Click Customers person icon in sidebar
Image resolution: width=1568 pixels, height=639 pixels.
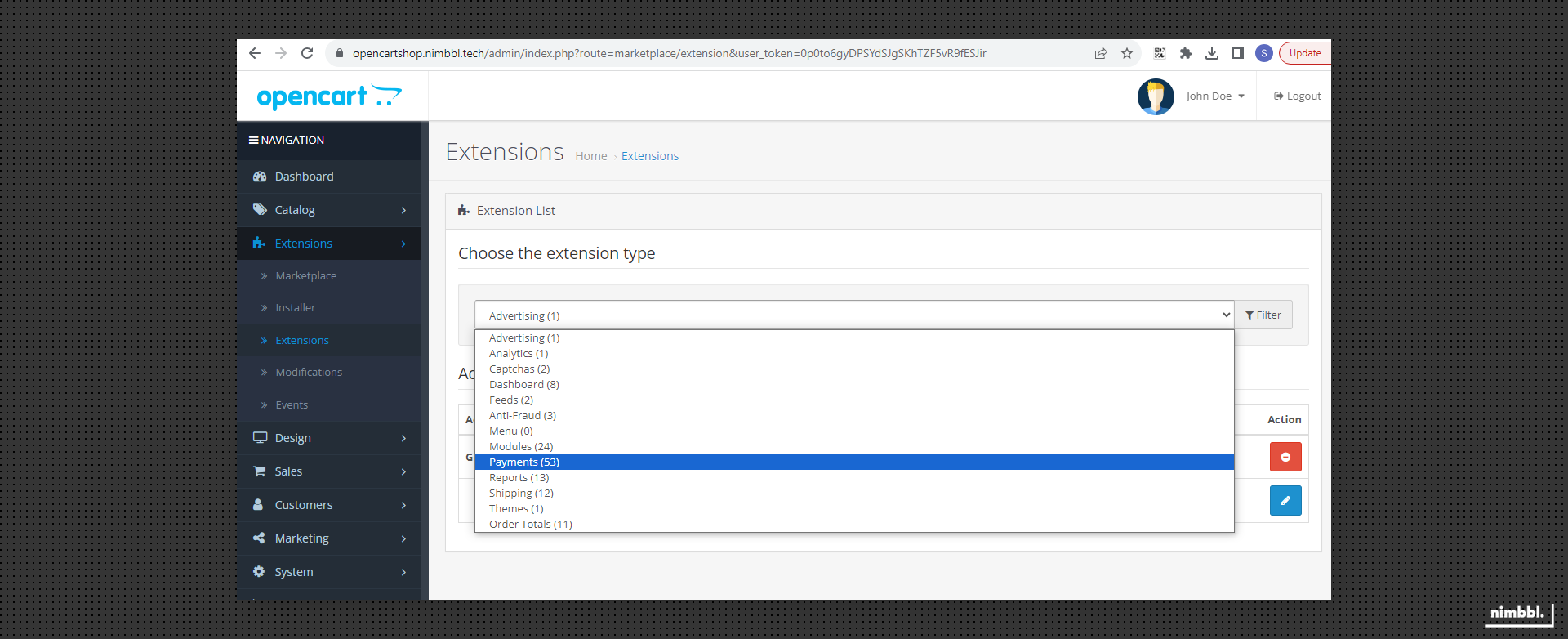tap(258, 505)
